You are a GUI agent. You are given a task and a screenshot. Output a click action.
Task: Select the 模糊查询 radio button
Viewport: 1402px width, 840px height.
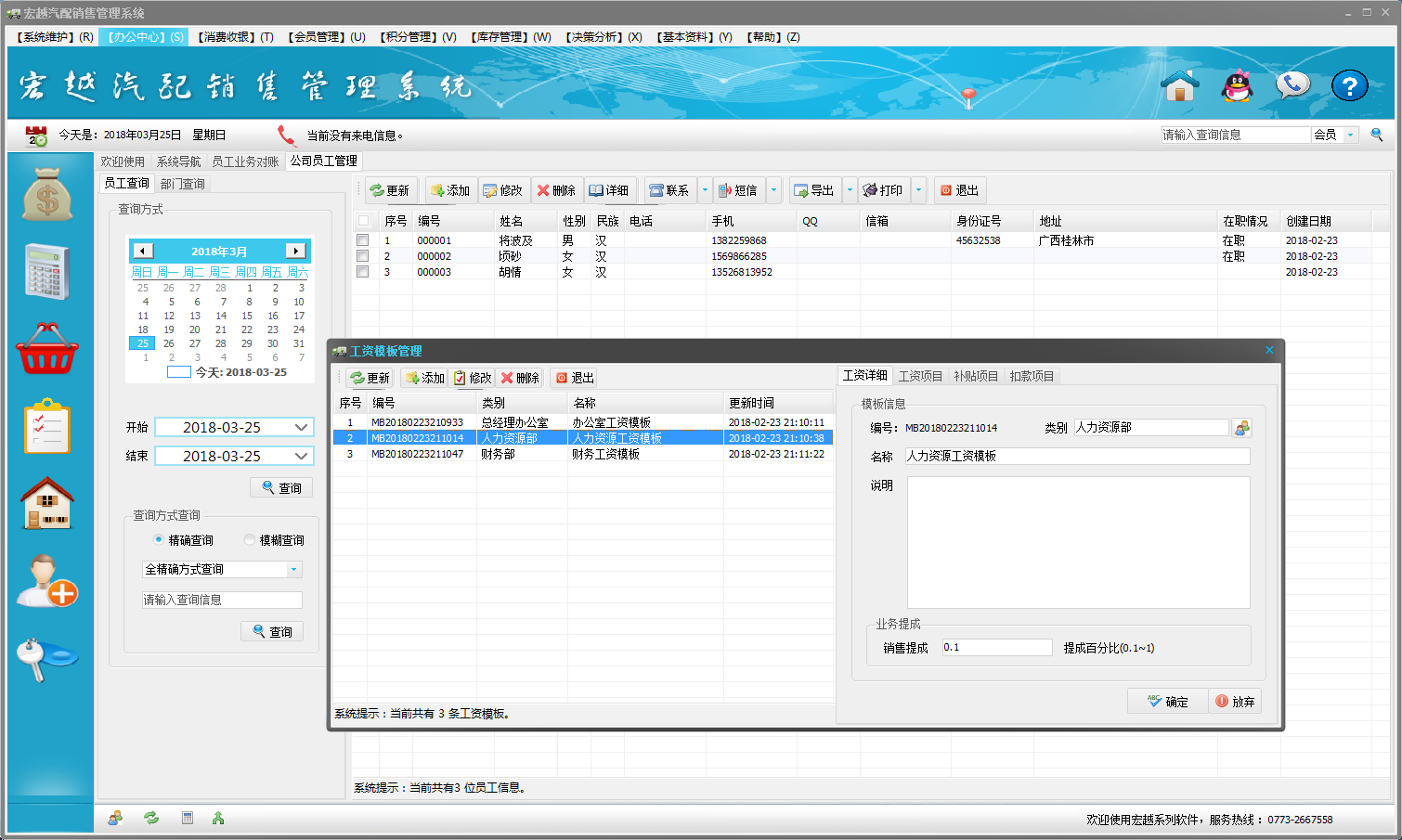pos(250,540)
